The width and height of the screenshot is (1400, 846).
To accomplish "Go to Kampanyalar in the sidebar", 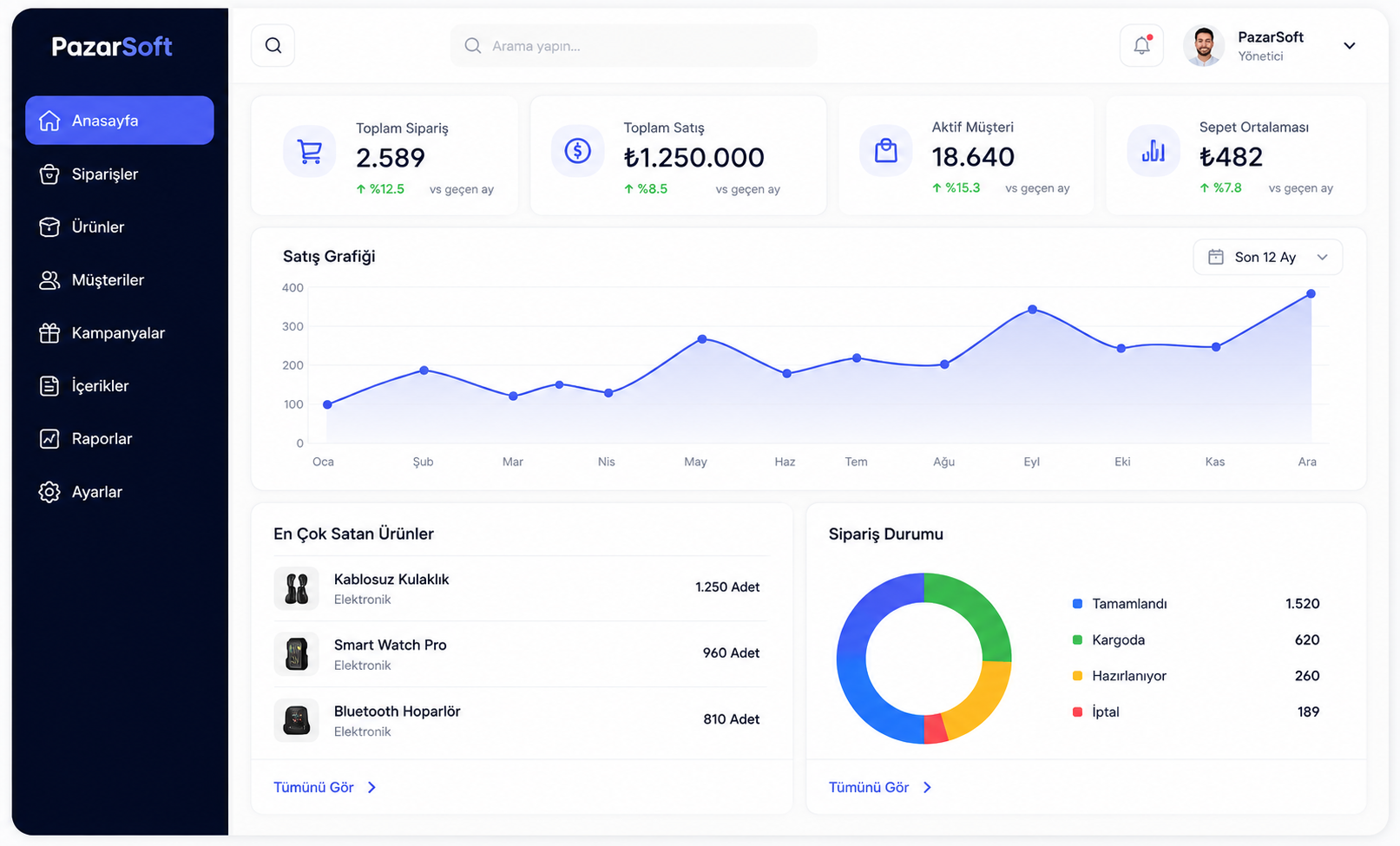I will 120,333.
